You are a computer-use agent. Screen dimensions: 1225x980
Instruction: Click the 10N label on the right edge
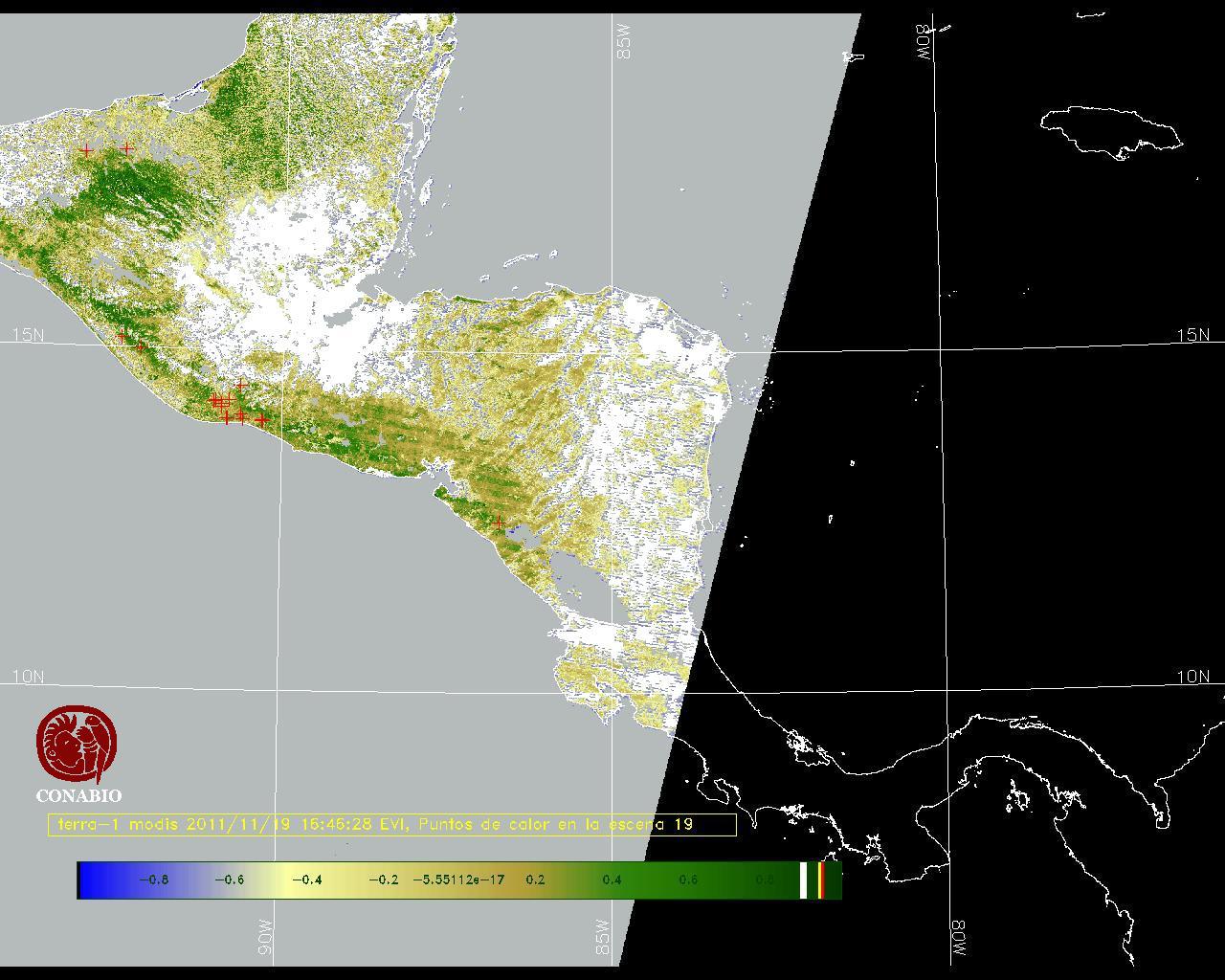pyautogui.click(x=1192, y=677)
